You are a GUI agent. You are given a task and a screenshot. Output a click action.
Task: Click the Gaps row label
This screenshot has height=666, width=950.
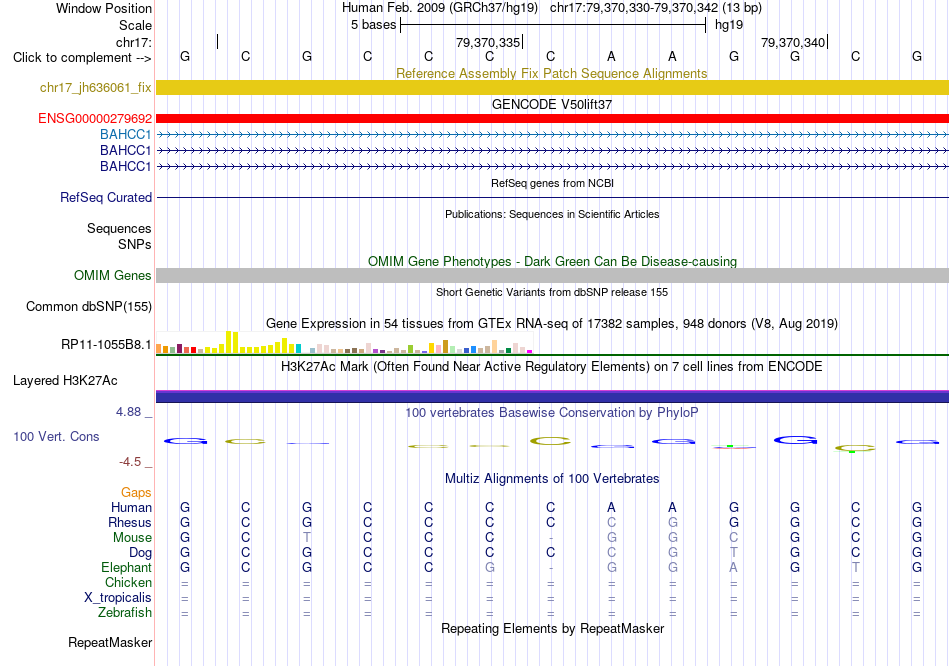pos(136,492)
